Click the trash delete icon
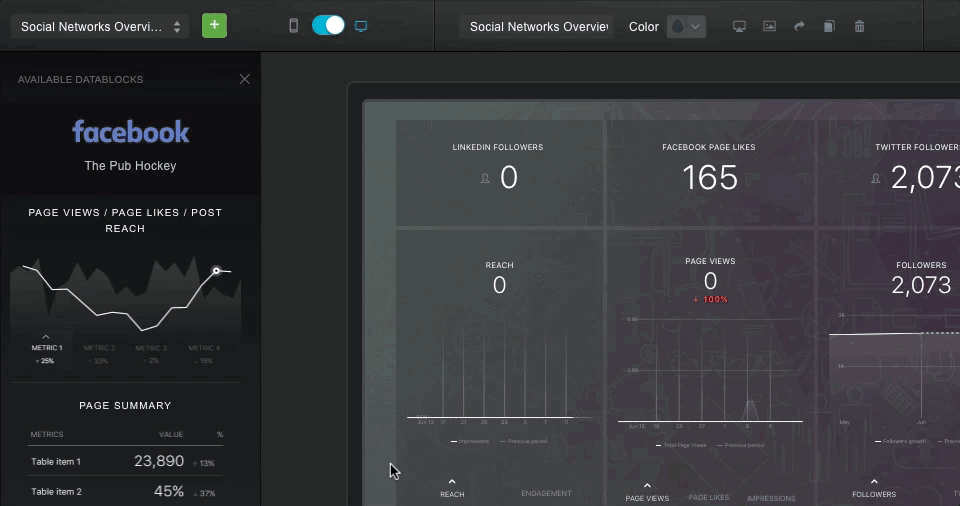This screenshot has width=960, height=506. click(859, 26)
